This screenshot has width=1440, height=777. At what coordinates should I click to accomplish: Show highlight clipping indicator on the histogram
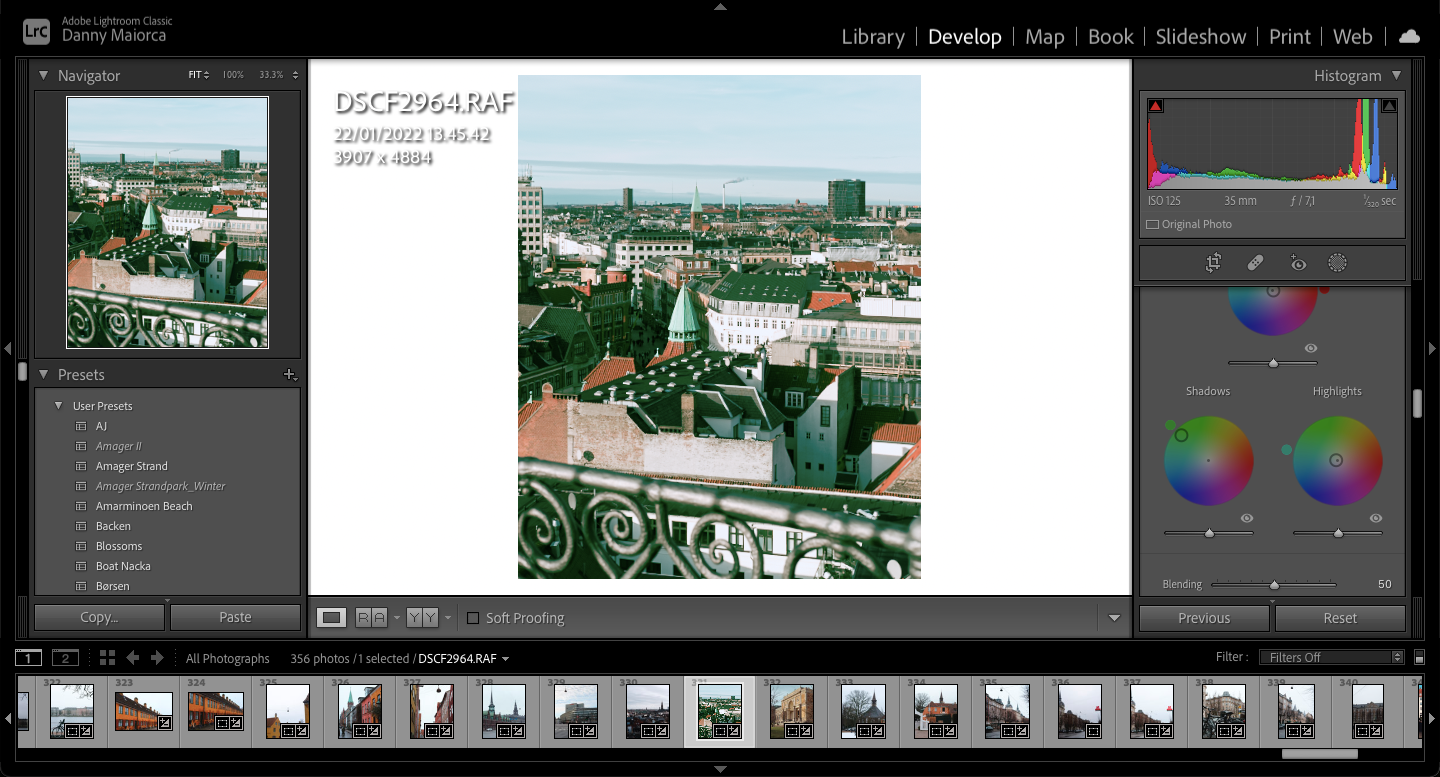coord(1389,104)
